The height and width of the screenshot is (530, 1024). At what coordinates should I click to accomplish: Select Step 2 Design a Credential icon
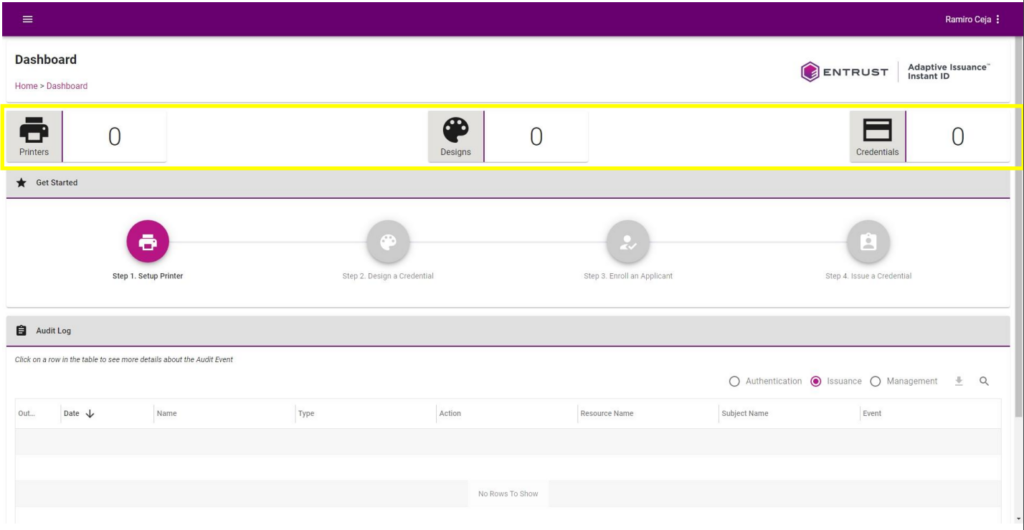pyautogui.click(x=388, y=242)
